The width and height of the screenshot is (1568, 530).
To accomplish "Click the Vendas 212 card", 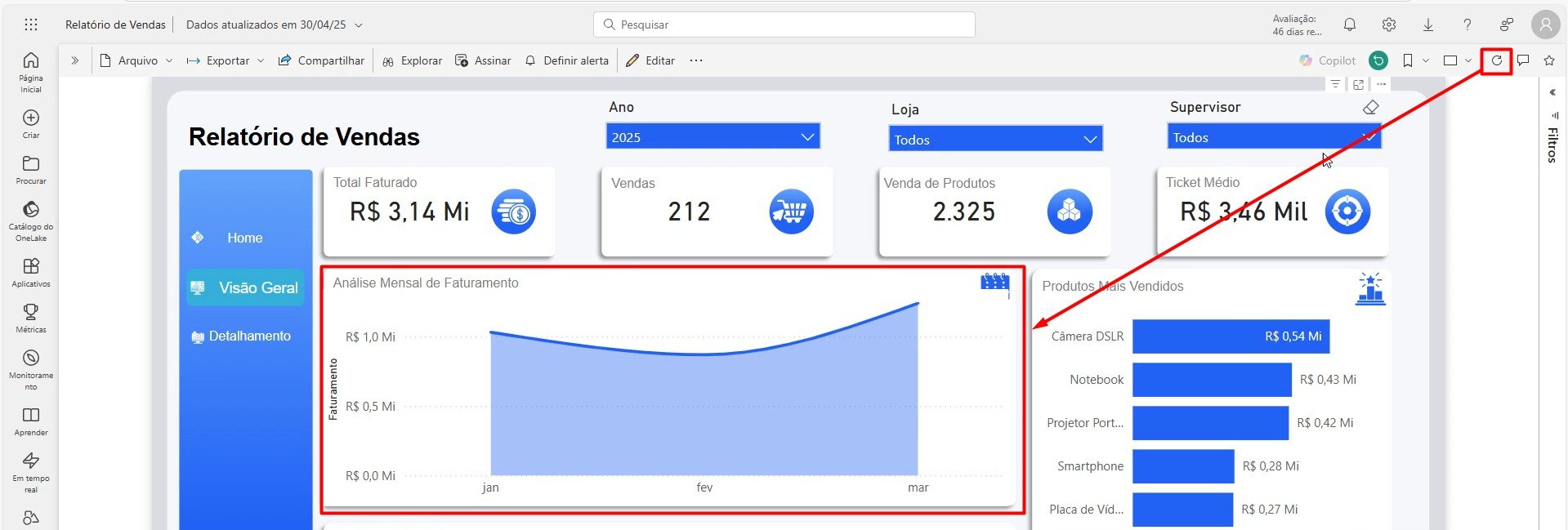I will coord(717,211).
